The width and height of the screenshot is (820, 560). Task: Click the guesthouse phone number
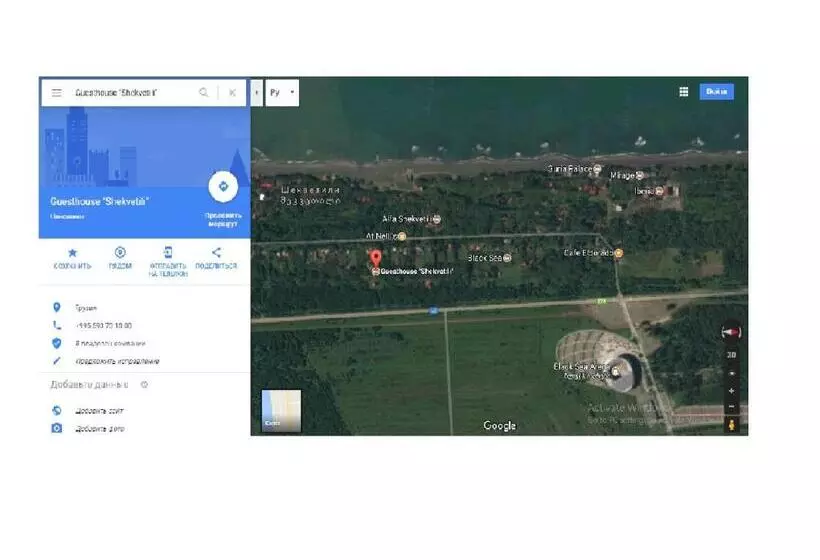pyautogui.click(x=103, y=325)
